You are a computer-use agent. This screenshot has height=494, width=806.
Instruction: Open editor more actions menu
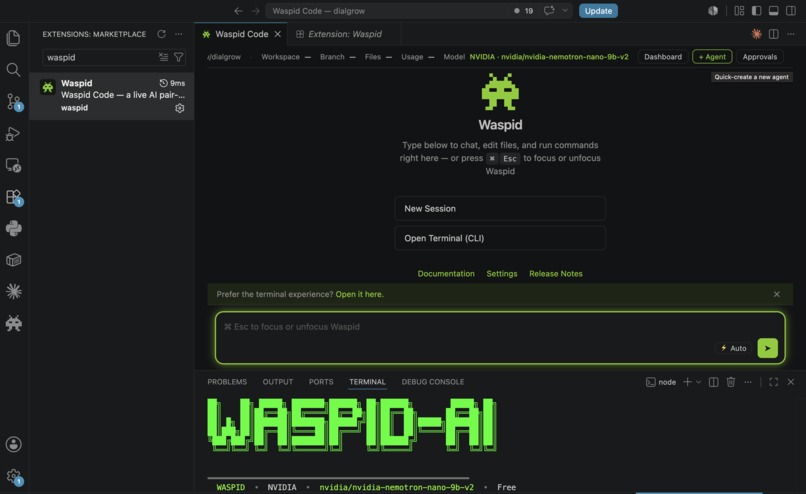[791, 34]
